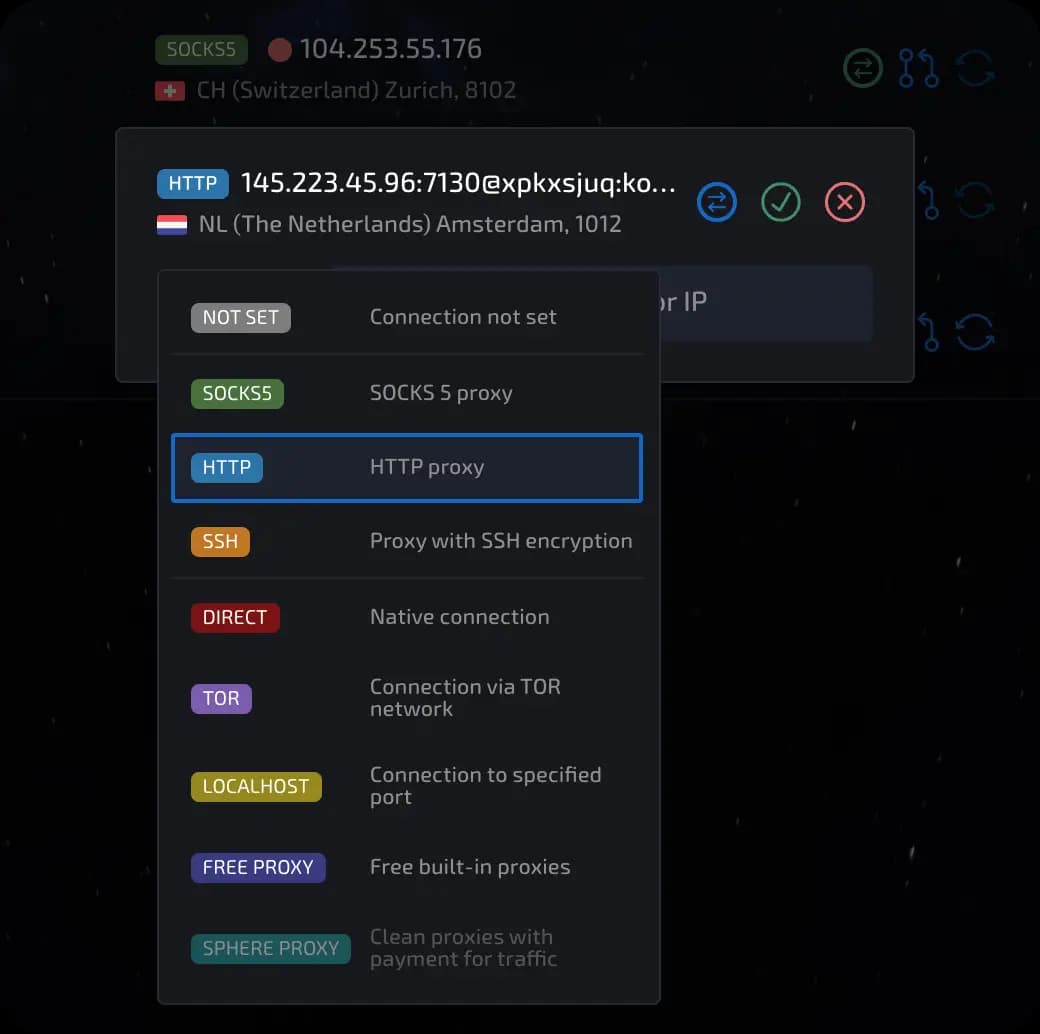Confirm proxy settings with the green checkmark icon
Screen dimensions: 1040x1034
780,202
